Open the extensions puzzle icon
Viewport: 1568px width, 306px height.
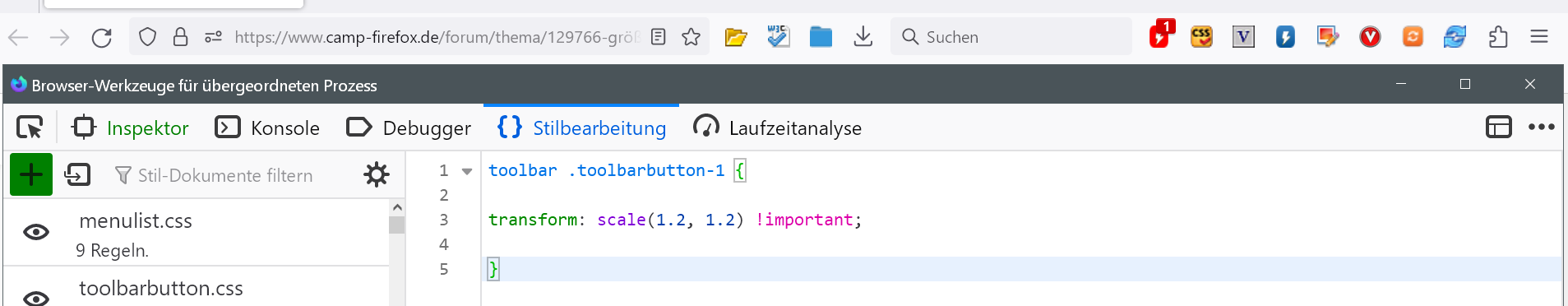(1498, 37)
